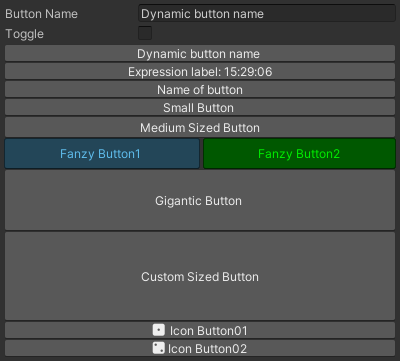The height and width of the screenshot is (361, 400).
Task: Enable the Toggle checkbox
Action: pyautogui.click(x=145, y=33)
